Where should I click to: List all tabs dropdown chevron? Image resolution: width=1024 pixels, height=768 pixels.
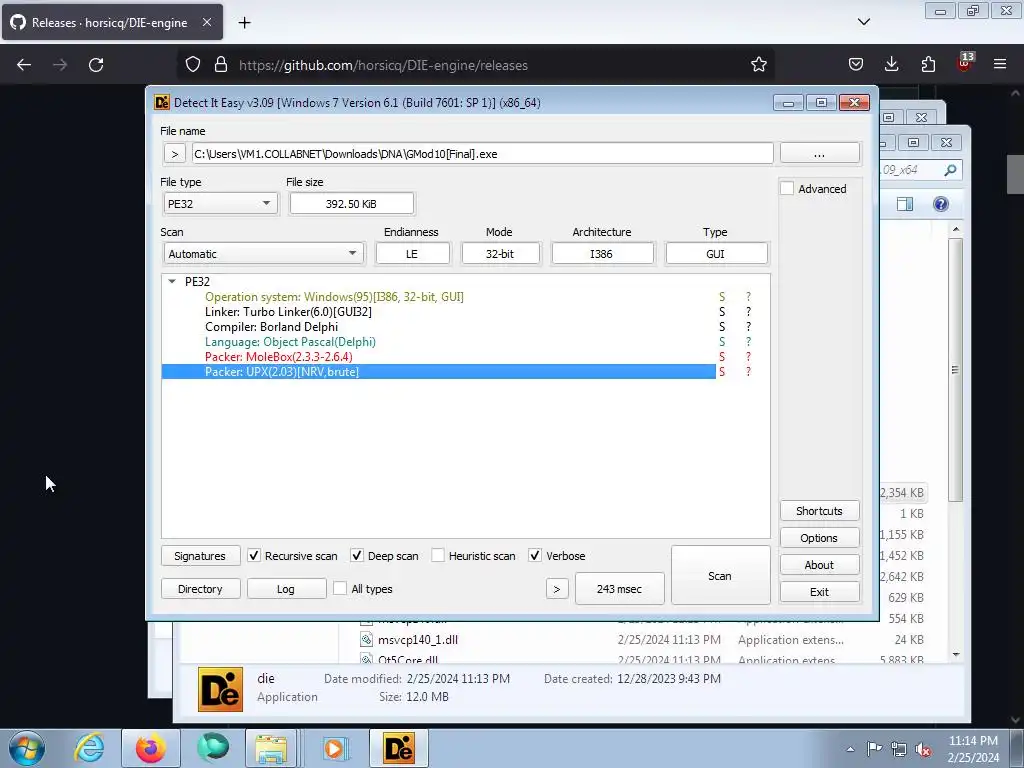click(x=863, y=22)
